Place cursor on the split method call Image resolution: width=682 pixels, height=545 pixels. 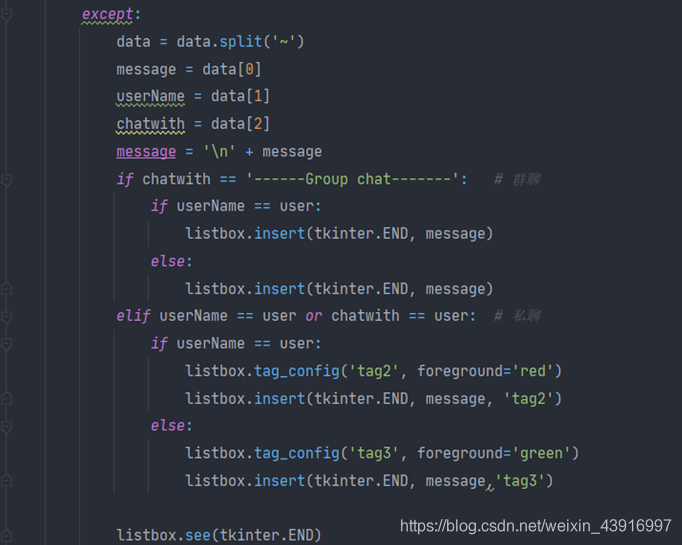[x=226, y=42]
